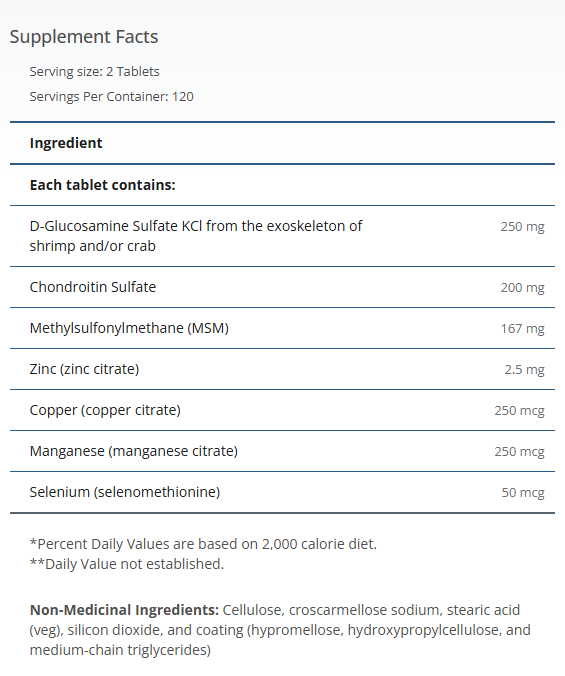Click Servings Per Container: 120 line
Viewport: 565px width, 676px height.
tap(111, 97)
